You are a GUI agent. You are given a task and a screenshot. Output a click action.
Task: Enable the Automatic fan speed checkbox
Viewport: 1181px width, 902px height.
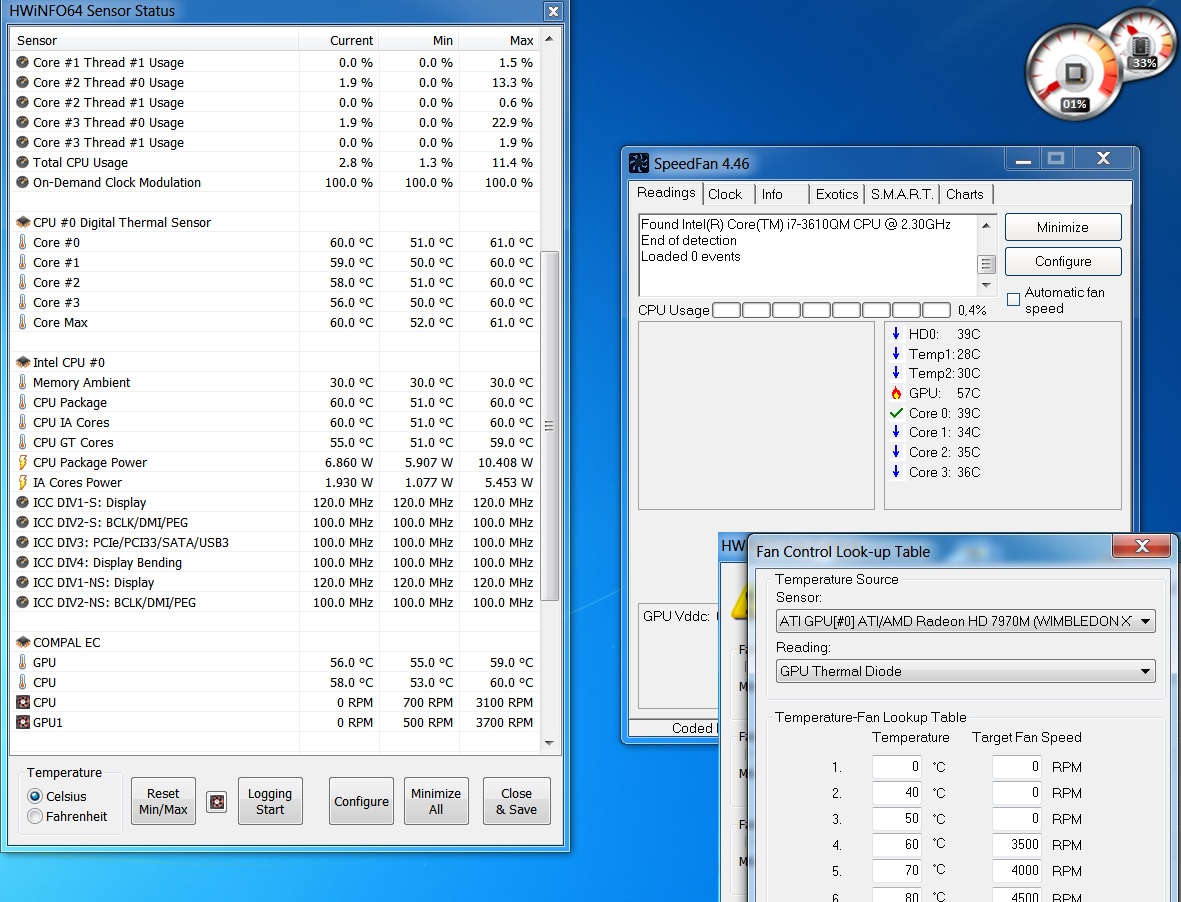pyautogui.click(x=1013, y=299)
